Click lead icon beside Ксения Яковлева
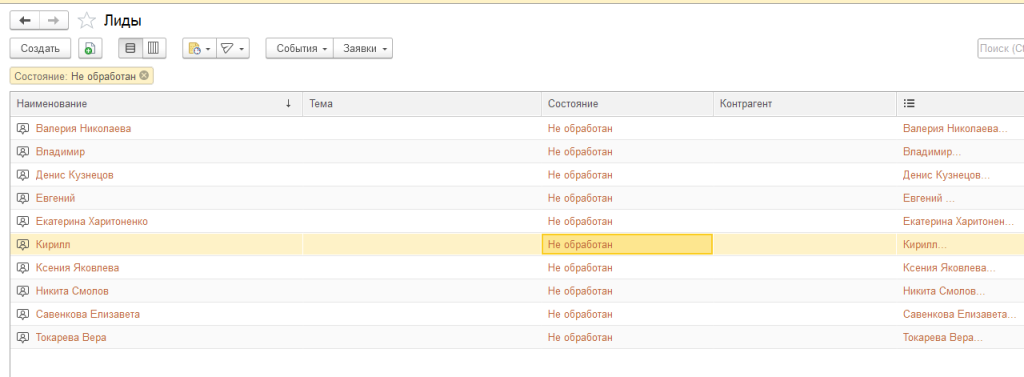The image size is (1024, 377). coord(23,268)
